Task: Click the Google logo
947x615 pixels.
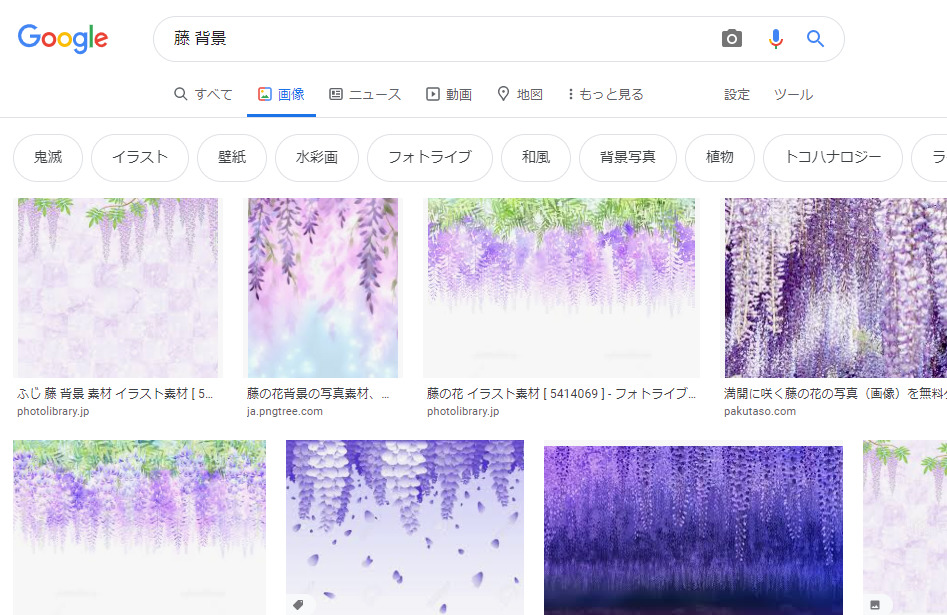Action: [63, 39]
